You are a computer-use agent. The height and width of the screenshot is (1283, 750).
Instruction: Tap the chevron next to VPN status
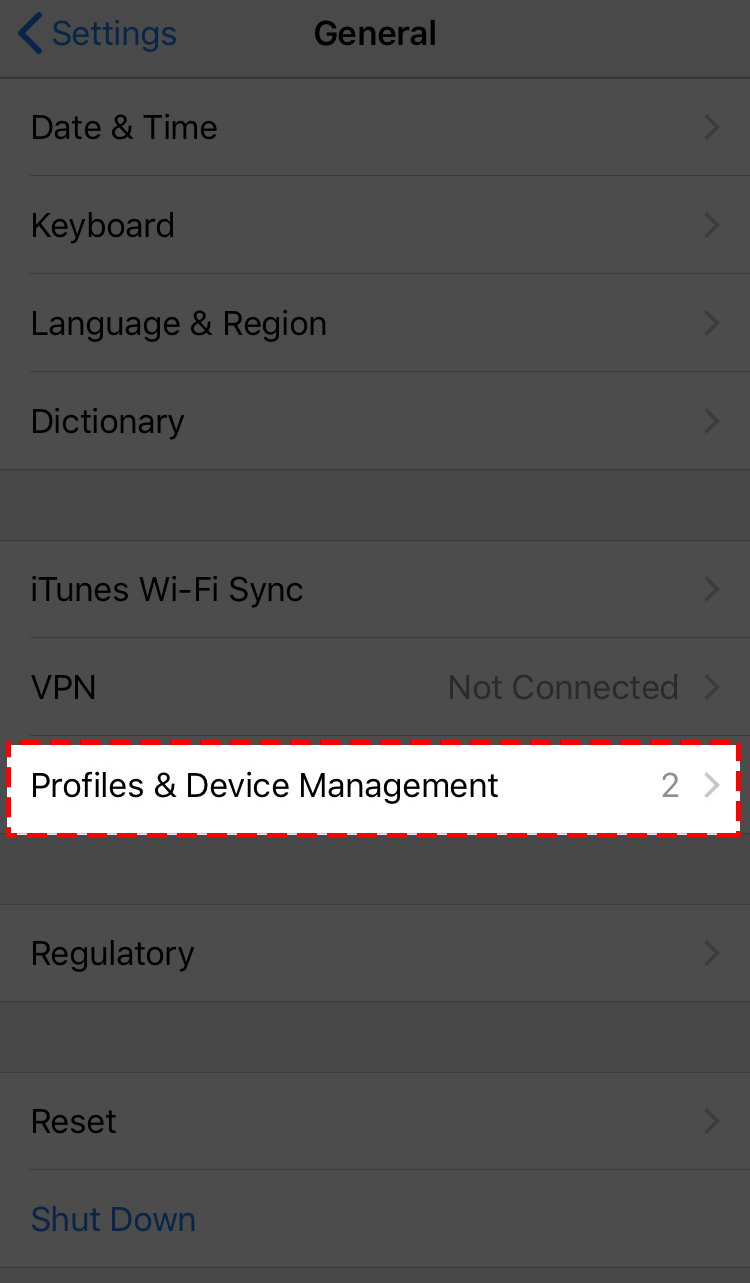click(712, 688)
